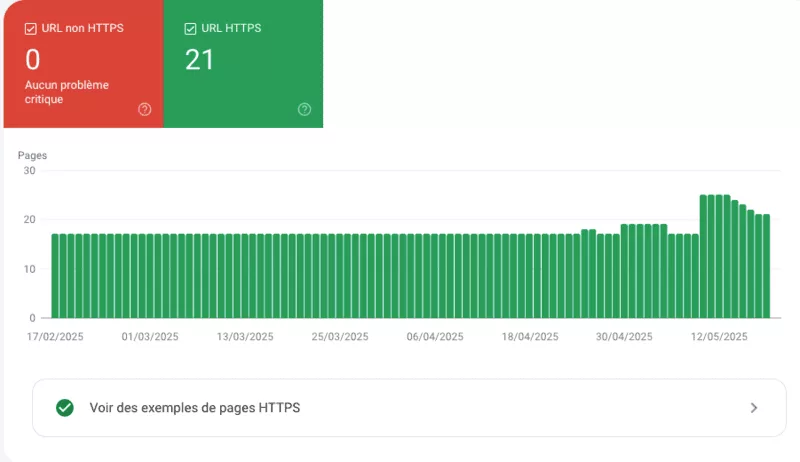
Task: Open help icon on green HTTPS card
Action: point(305,109)
